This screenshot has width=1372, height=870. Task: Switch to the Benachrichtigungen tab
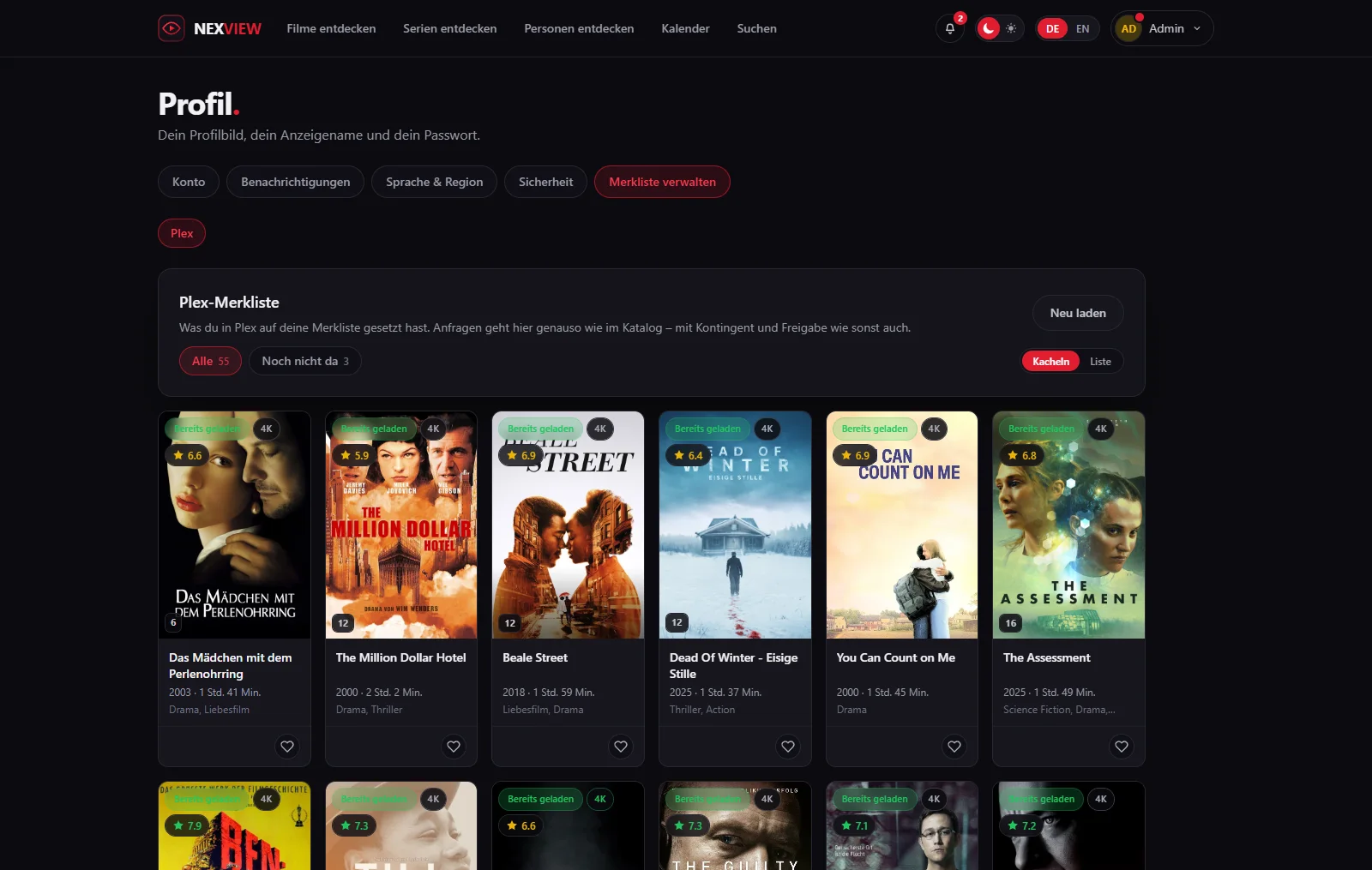[295, 182]
